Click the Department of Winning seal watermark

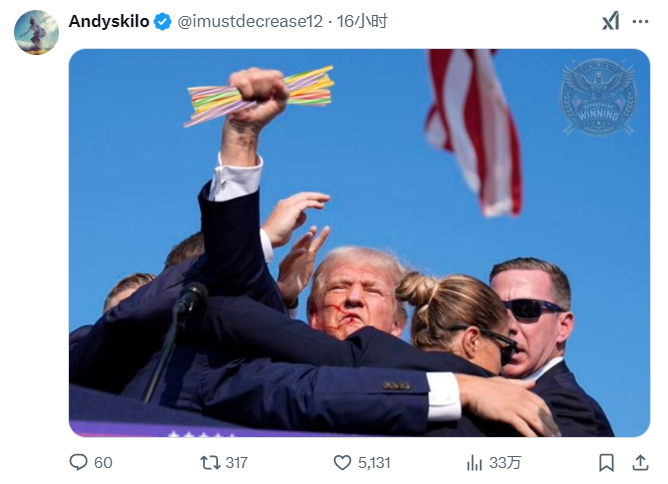(x=599, y=97)
